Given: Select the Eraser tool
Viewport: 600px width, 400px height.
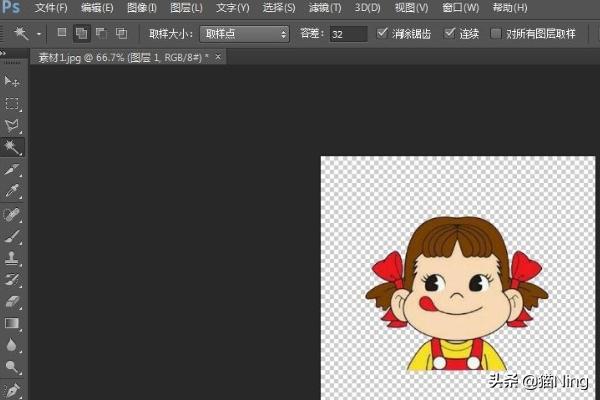Looking at the screenshot, I should [x=11, y=302].
